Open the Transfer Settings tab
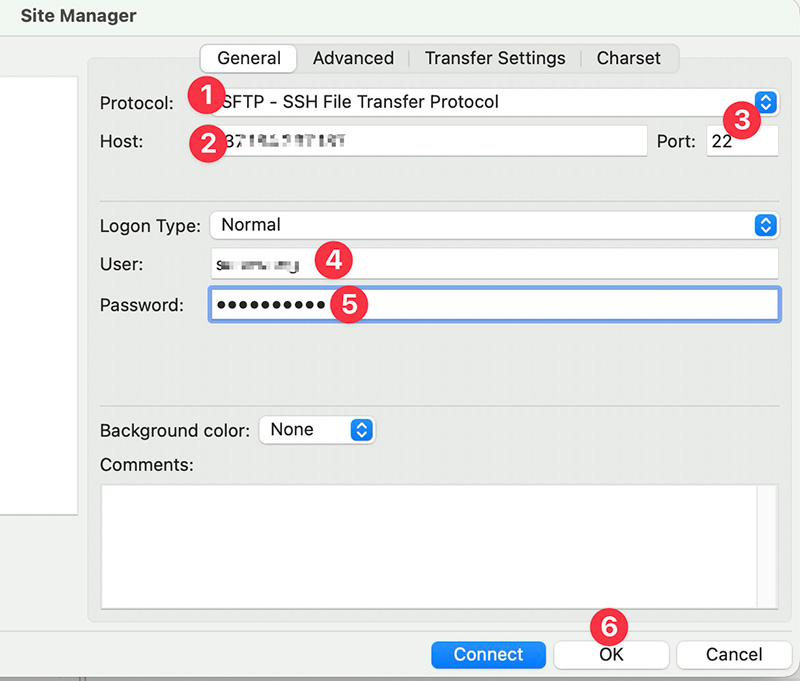The width and height of the screenshot is (800, 681). (495, 58)
